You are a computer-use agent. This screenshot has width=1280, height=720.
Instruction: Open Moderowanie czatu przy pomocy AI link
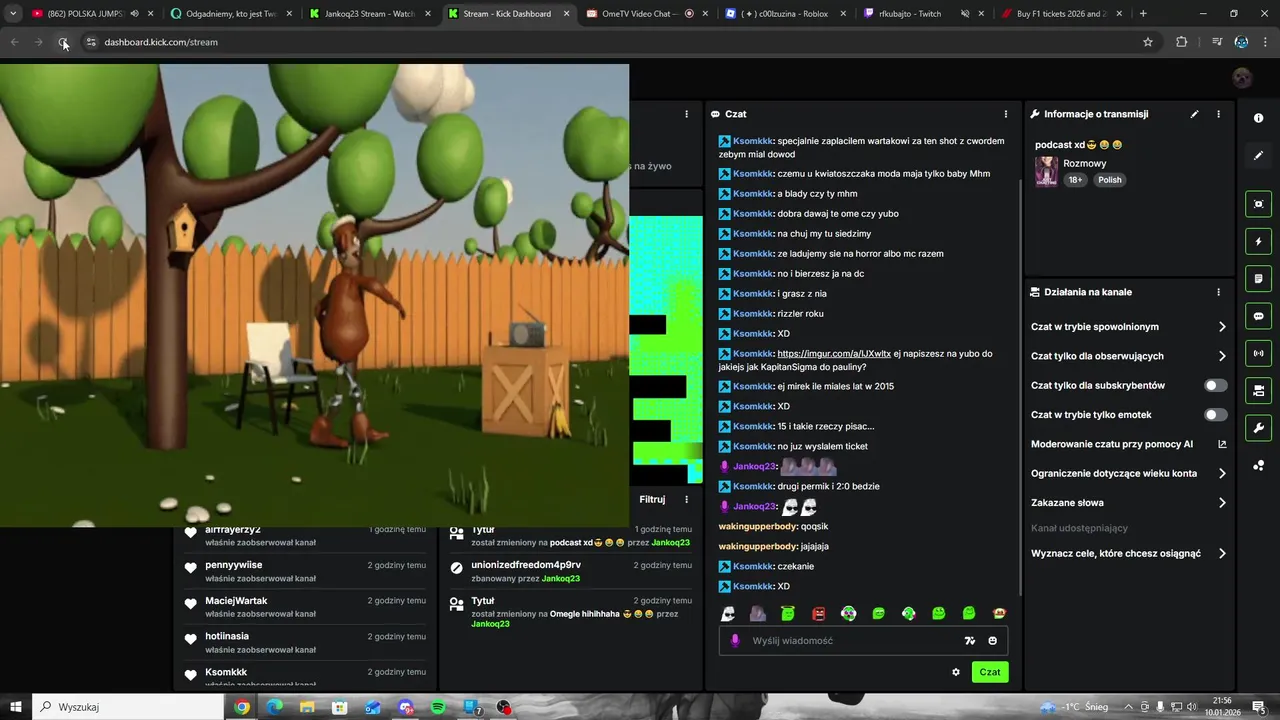tap(1128, 444)
